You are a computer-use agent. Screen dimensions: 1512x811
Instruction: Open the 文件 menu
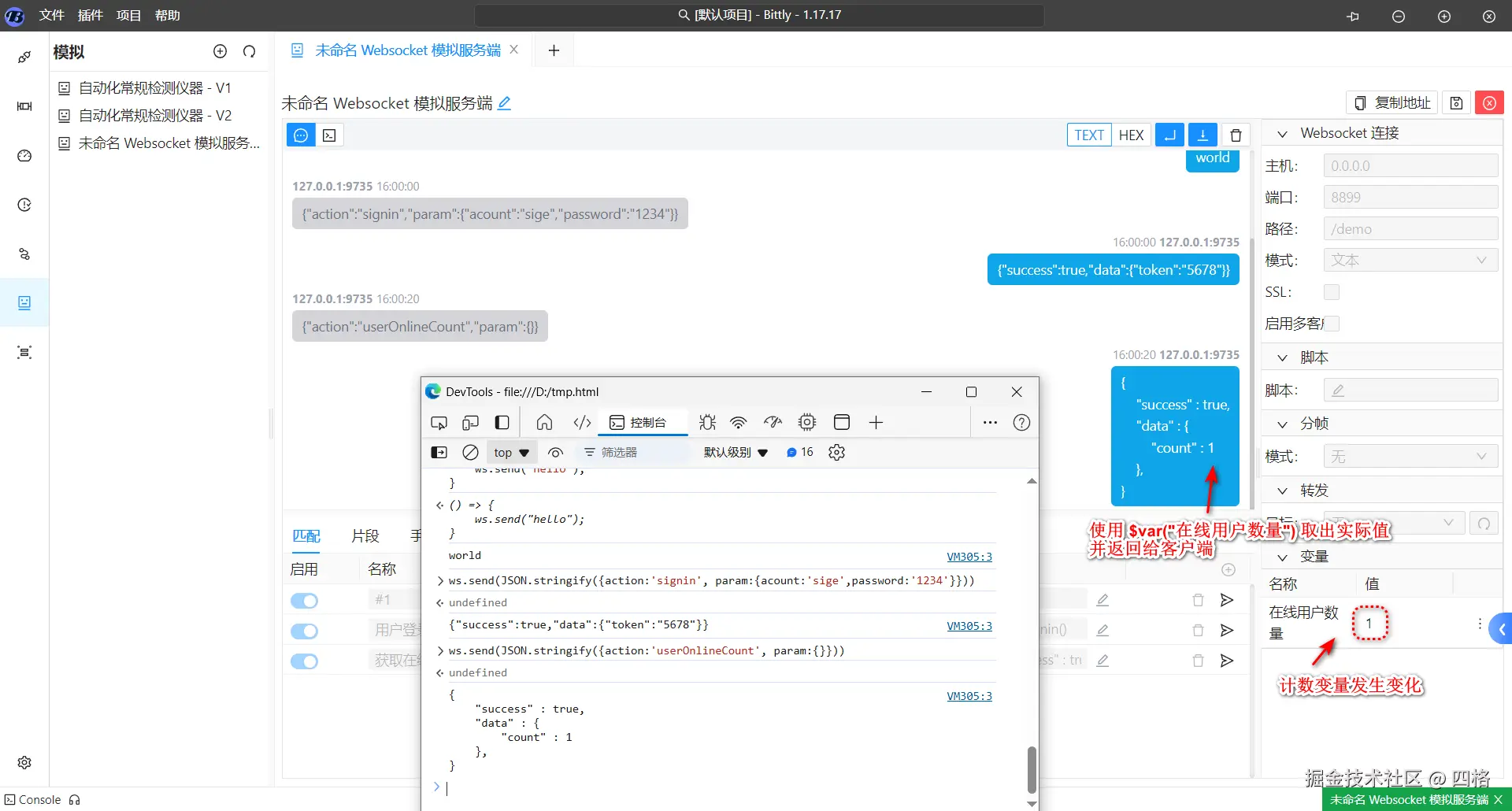pyautogui.click(x=52, y=16)
